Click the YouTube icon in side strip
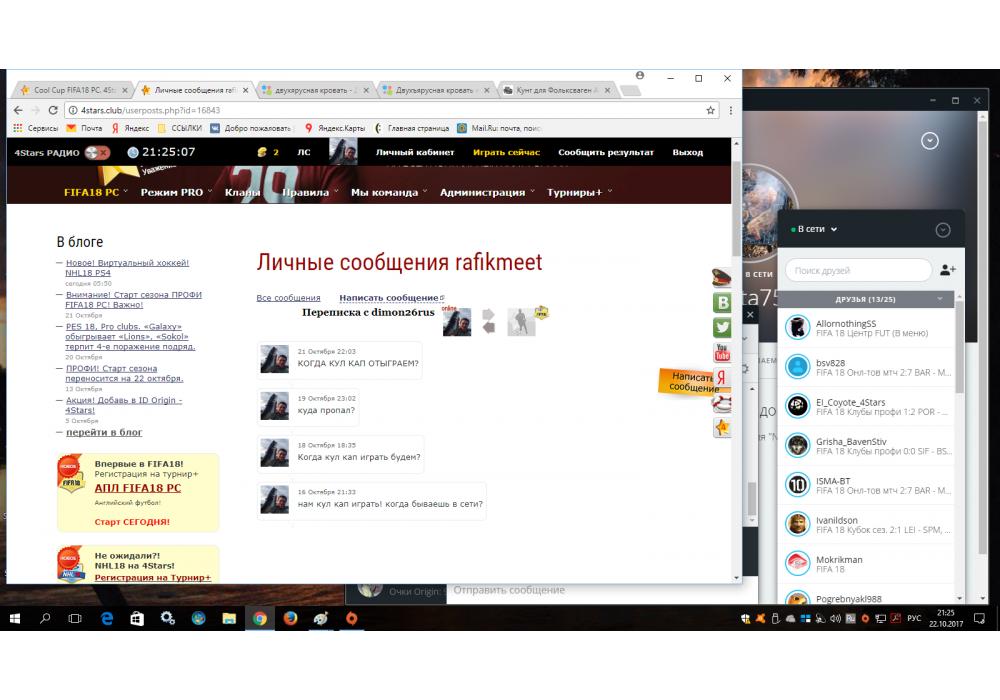Screen dimensions: 1000x700 click(x=721, y=353)
